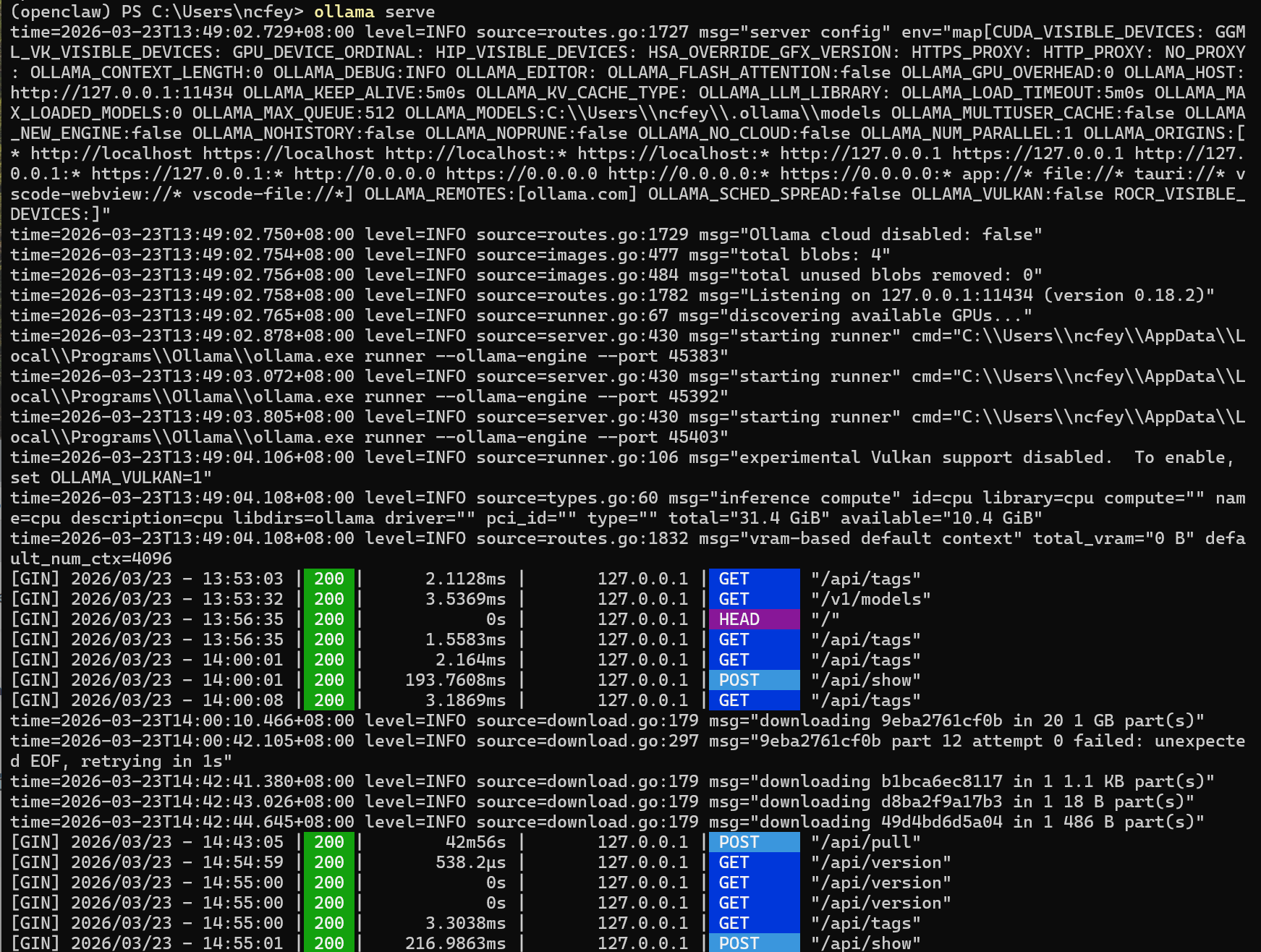This screenshot has height=952, width=1261.
Task: Click the OLLAMA_CONTEXT_LENGTH:0 setting
Action: (x=147, y=72)
